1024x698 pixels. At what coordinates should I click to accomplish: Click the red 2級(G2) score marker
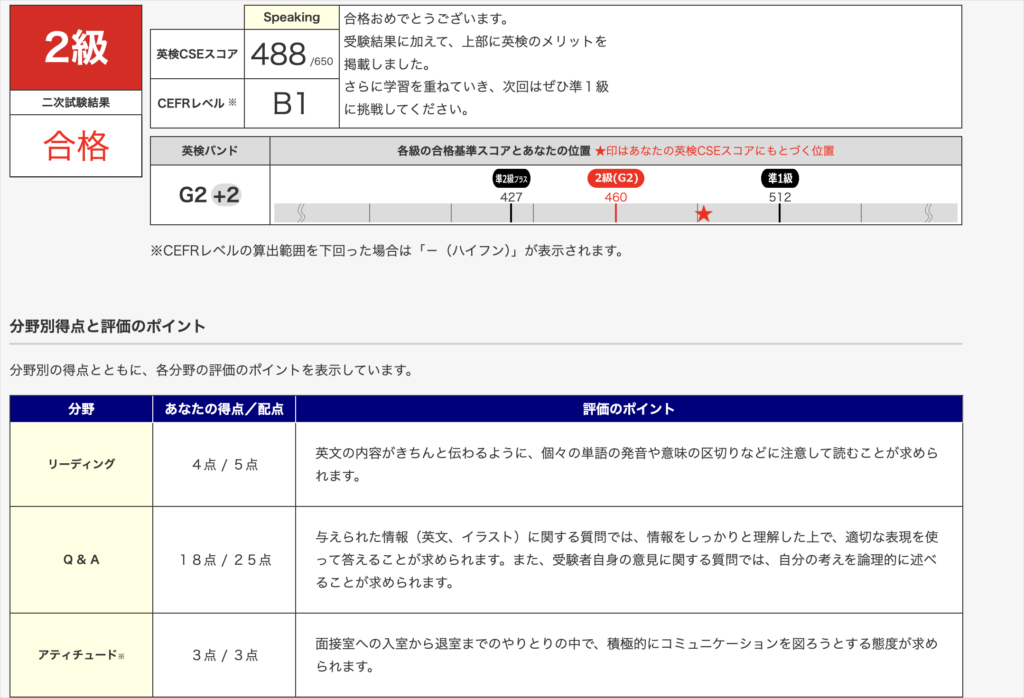(614, 180)
